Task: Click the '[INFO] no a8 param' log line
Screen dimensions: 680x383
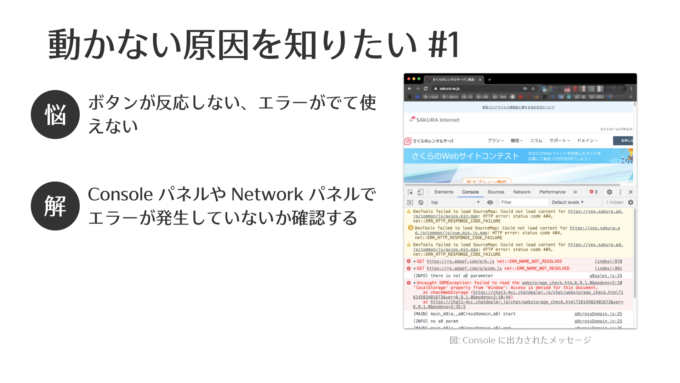Action: click(435, 321)
